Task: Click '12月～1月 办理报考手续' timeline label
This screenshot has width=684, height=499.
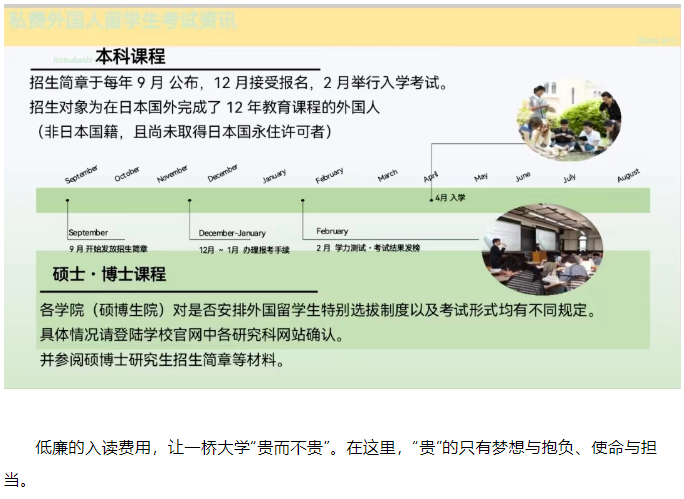Action: point(244,250)
